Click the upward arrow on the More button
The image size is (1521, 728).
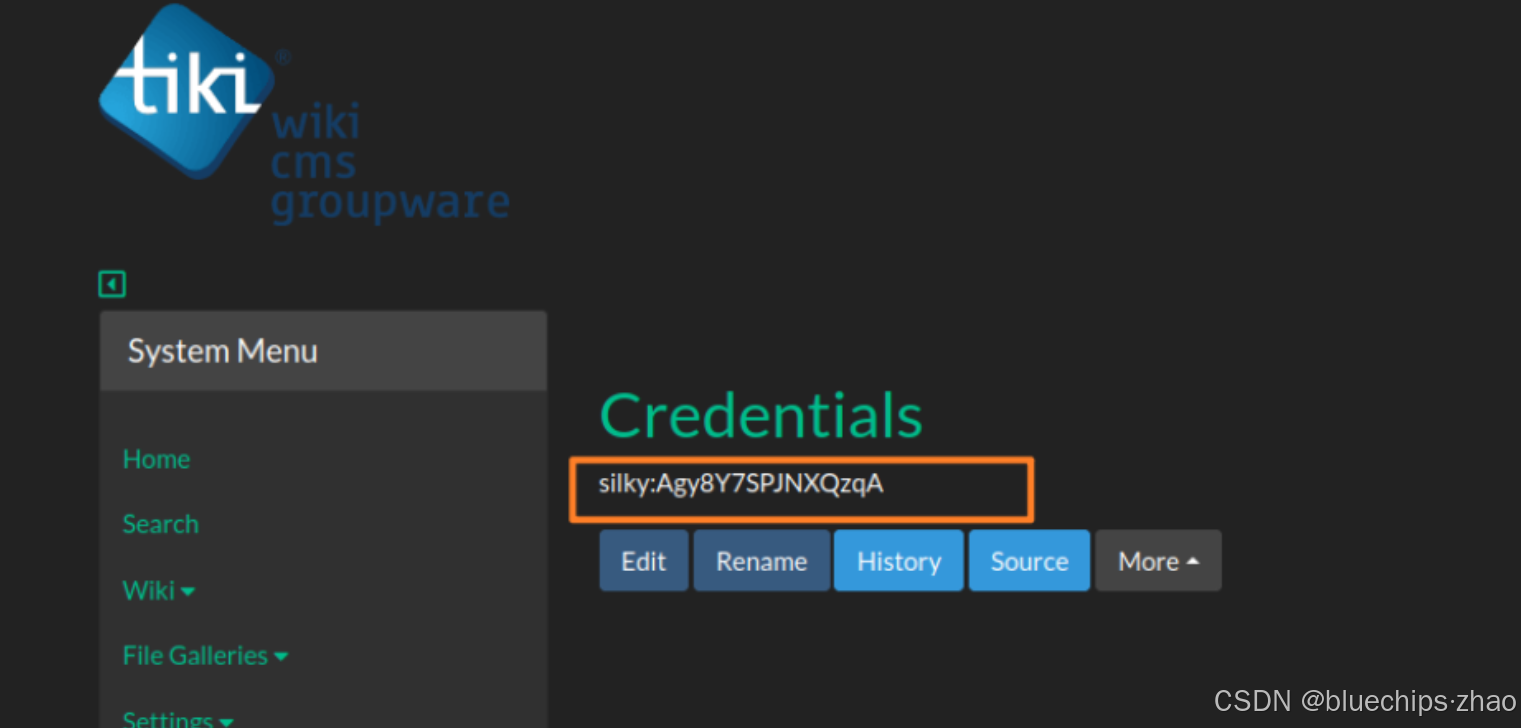pyautogui.click(x=1192, y=560)
